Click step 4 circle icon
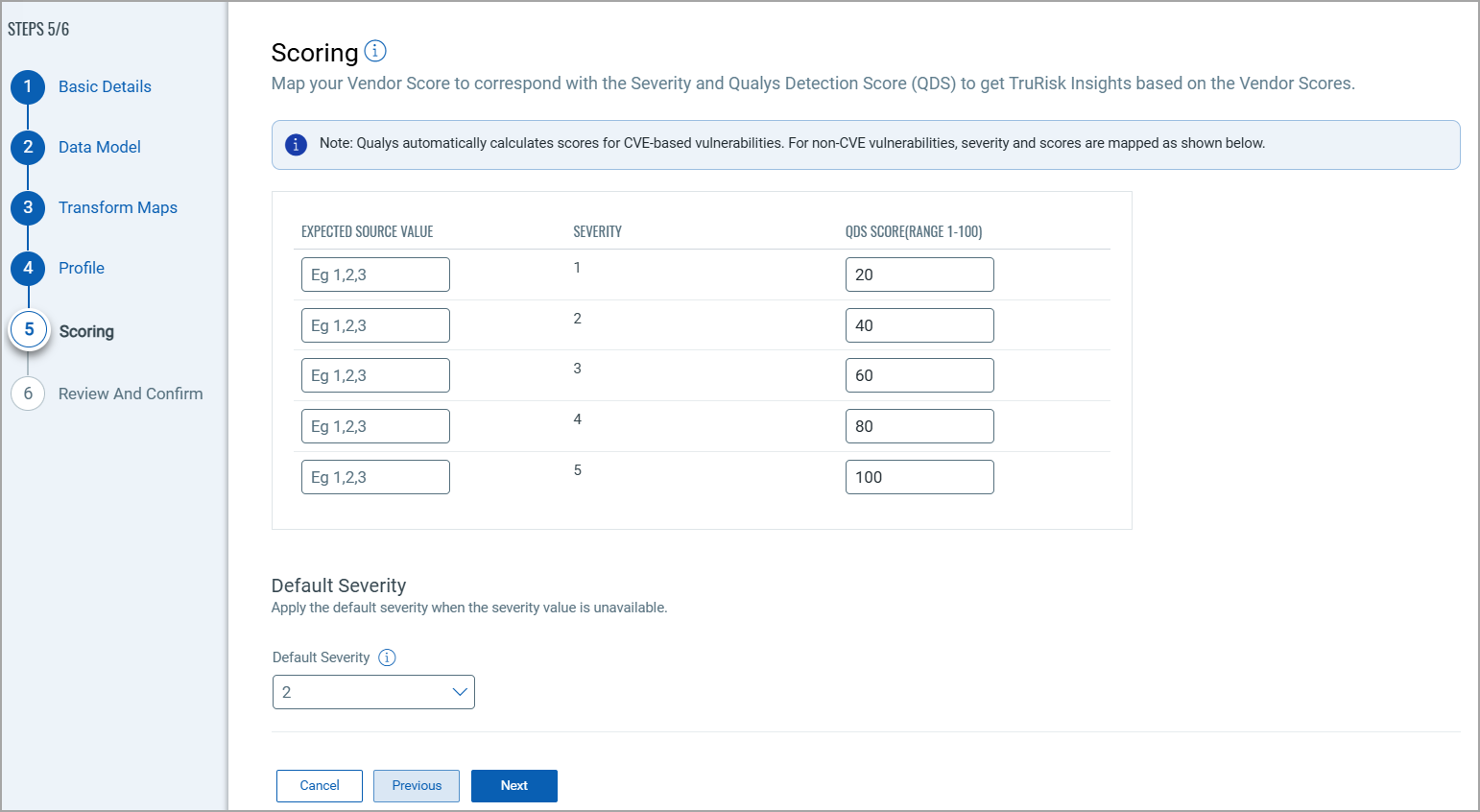 28,268
